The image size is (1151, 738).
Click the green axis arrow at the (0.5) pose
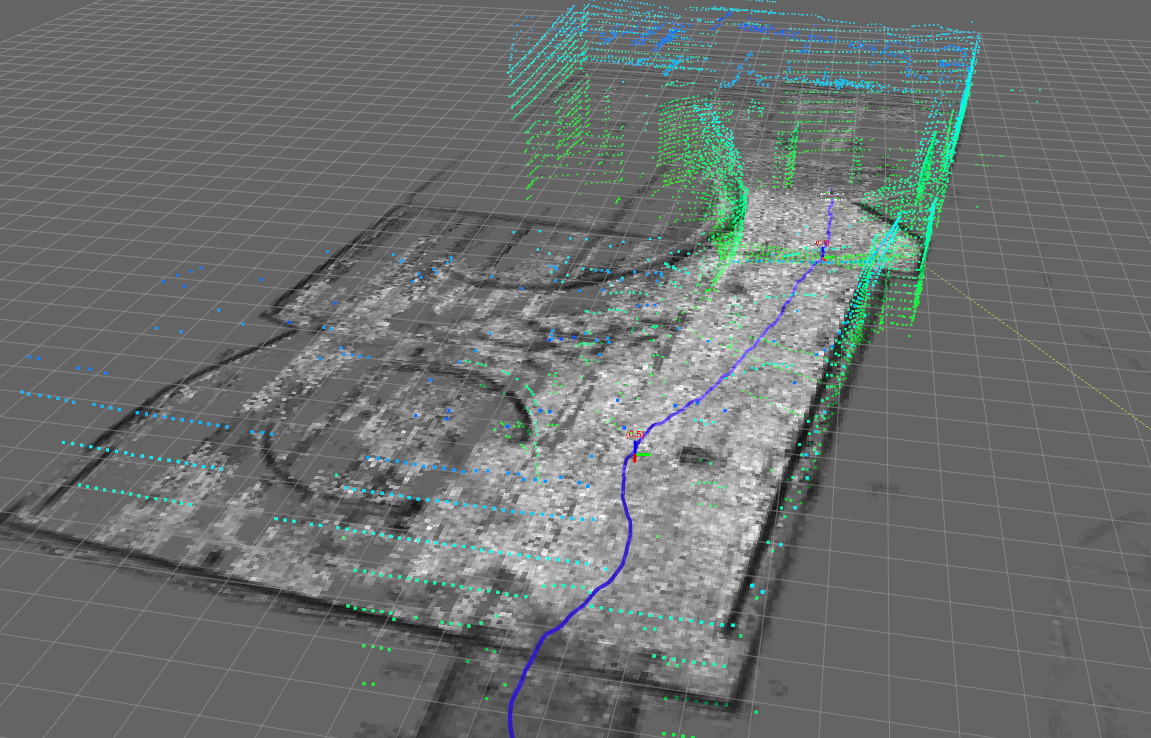point(643,454)
